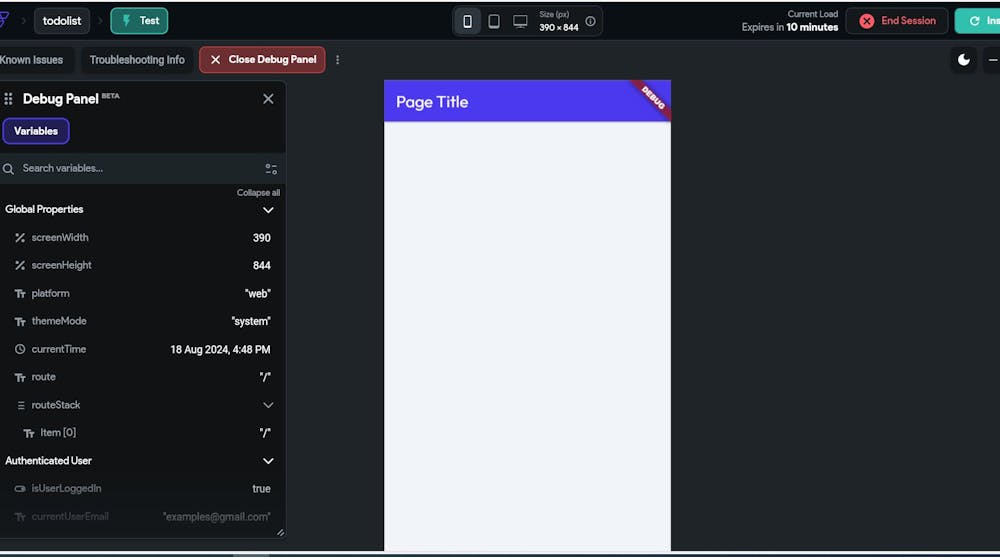Click the route text type icon

point(20,377)
